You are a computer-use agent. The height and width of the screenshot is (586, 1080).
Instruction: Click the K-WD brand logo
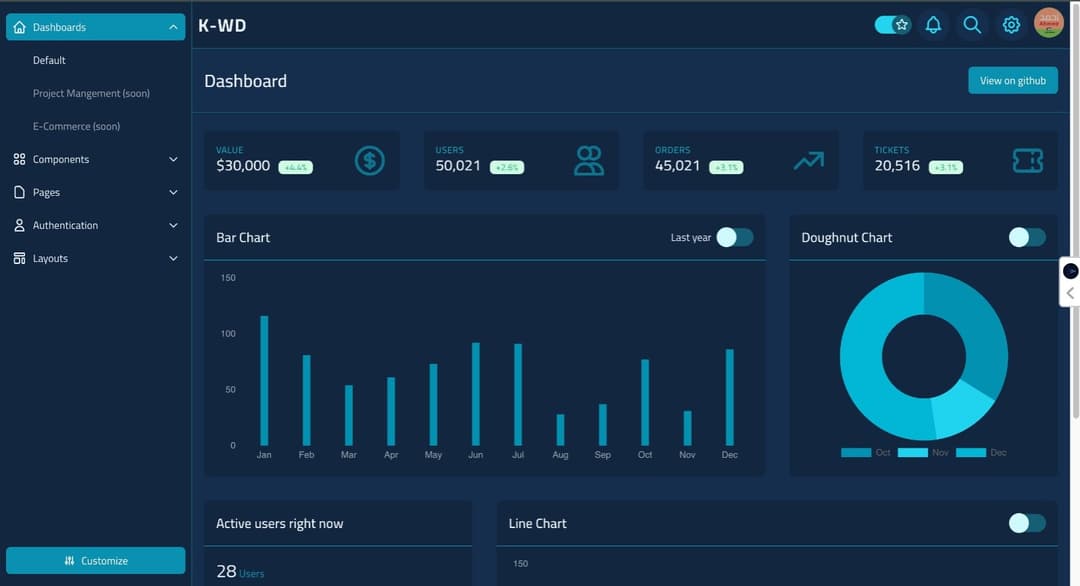point(222,25)
